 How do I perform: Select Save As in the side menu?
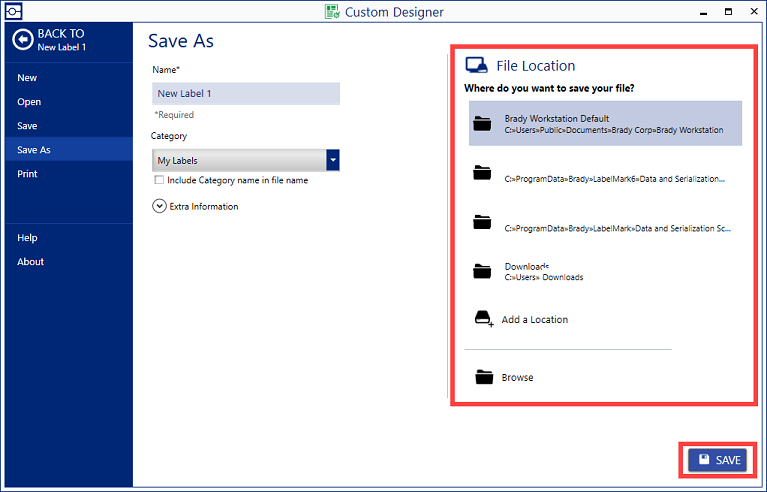tap(68, 150)
